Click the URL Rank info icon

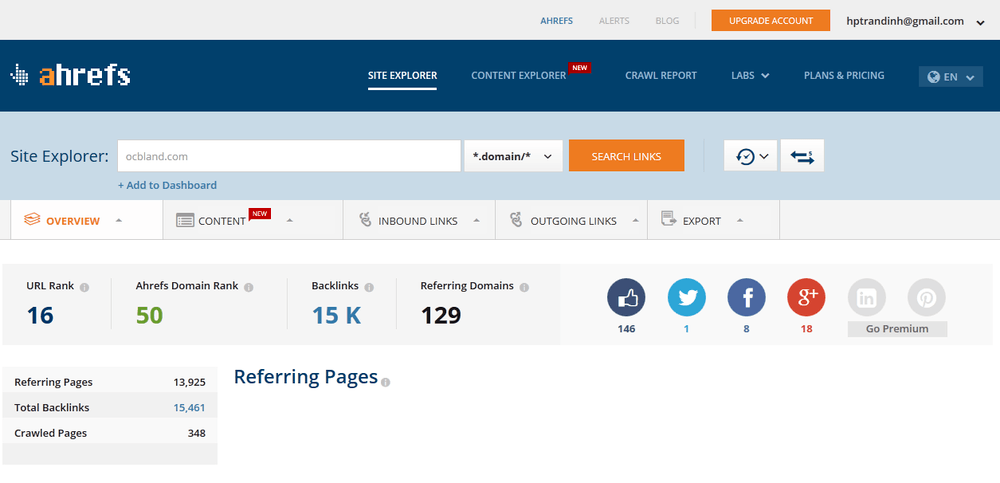pos(84,287)
